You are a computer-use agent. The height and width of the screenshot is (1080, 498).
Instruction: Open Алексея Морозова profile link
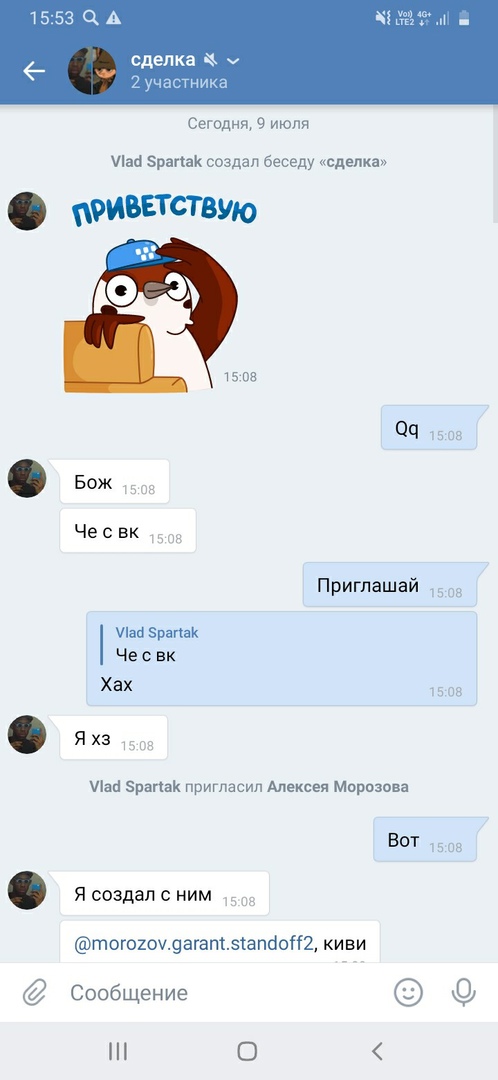click(338, 787)
